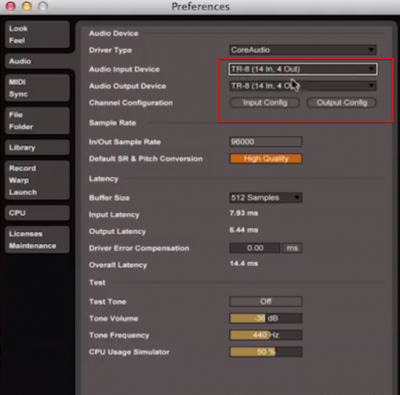
Task: Switch to the MIDI Sync tab
Action: tap(37, 88)
